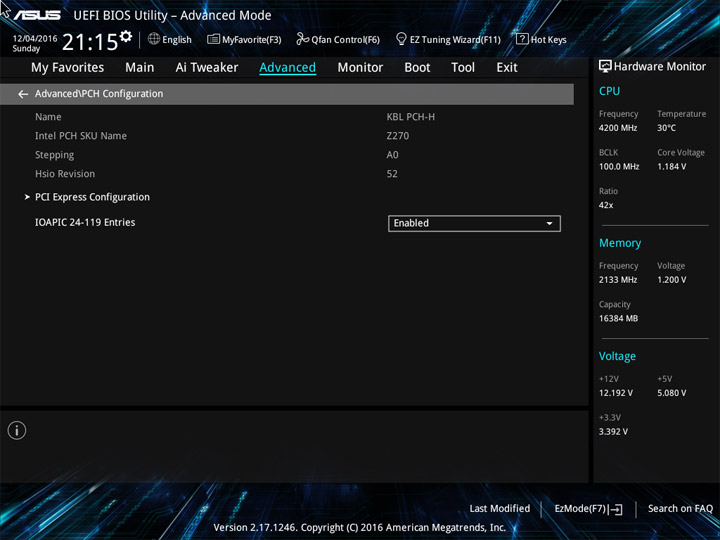Click the CPU frequency 4200 MHz
Viewport: 720px width, 540px height.
tap(618, 128)
